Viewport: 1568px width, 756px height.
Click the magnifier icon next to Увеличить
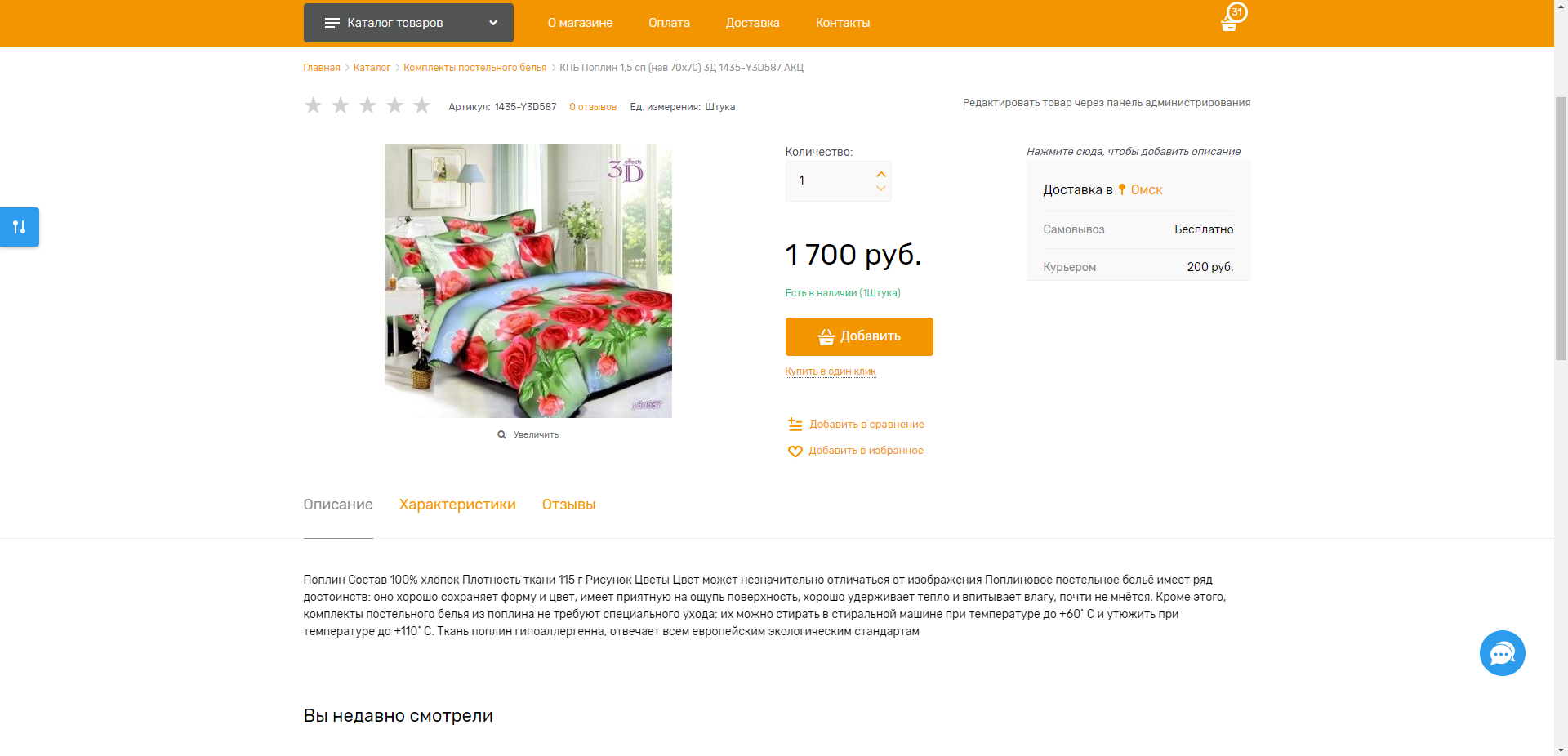(501, 435)
